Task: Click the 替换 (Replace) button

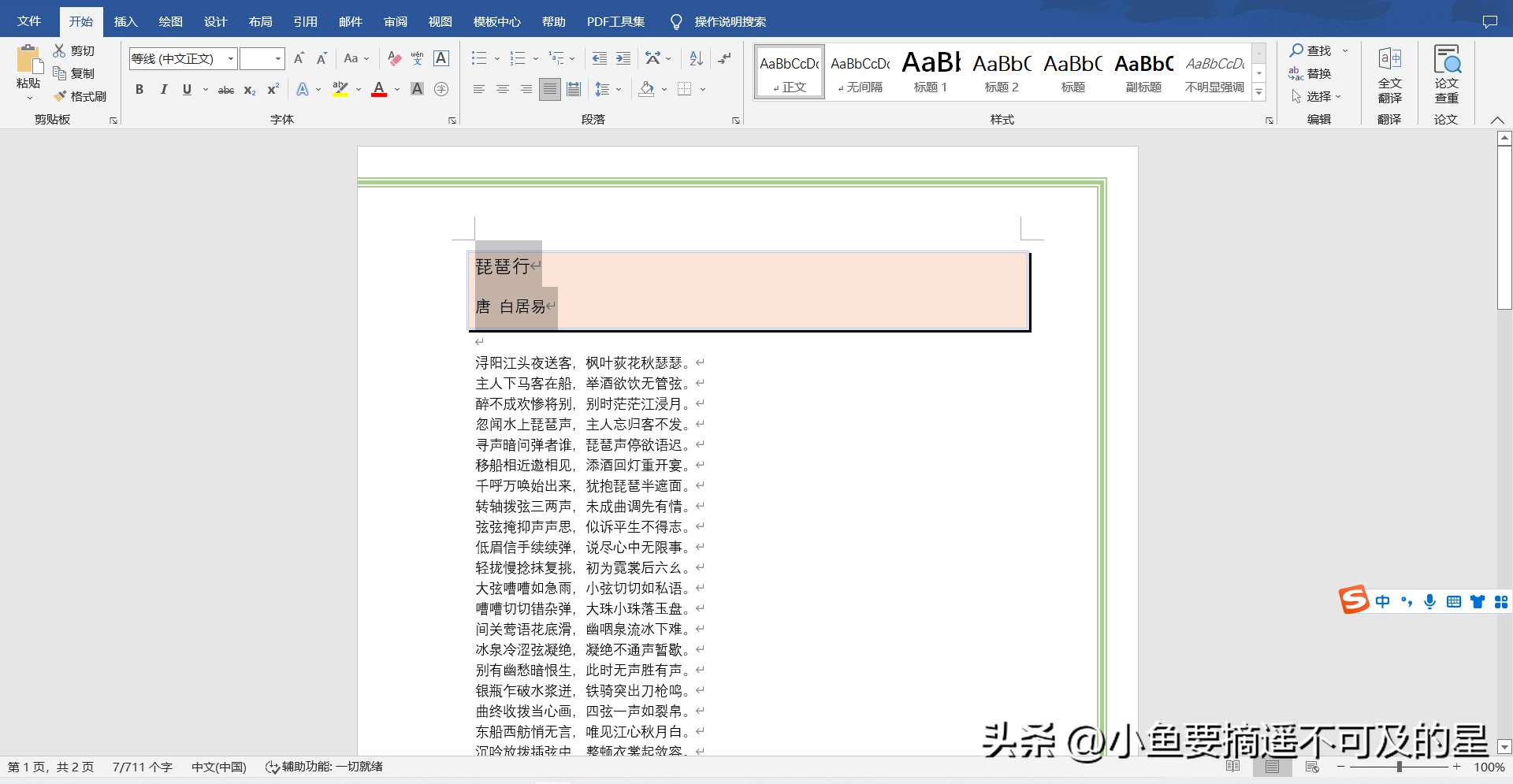Action: coord(1310,73)
